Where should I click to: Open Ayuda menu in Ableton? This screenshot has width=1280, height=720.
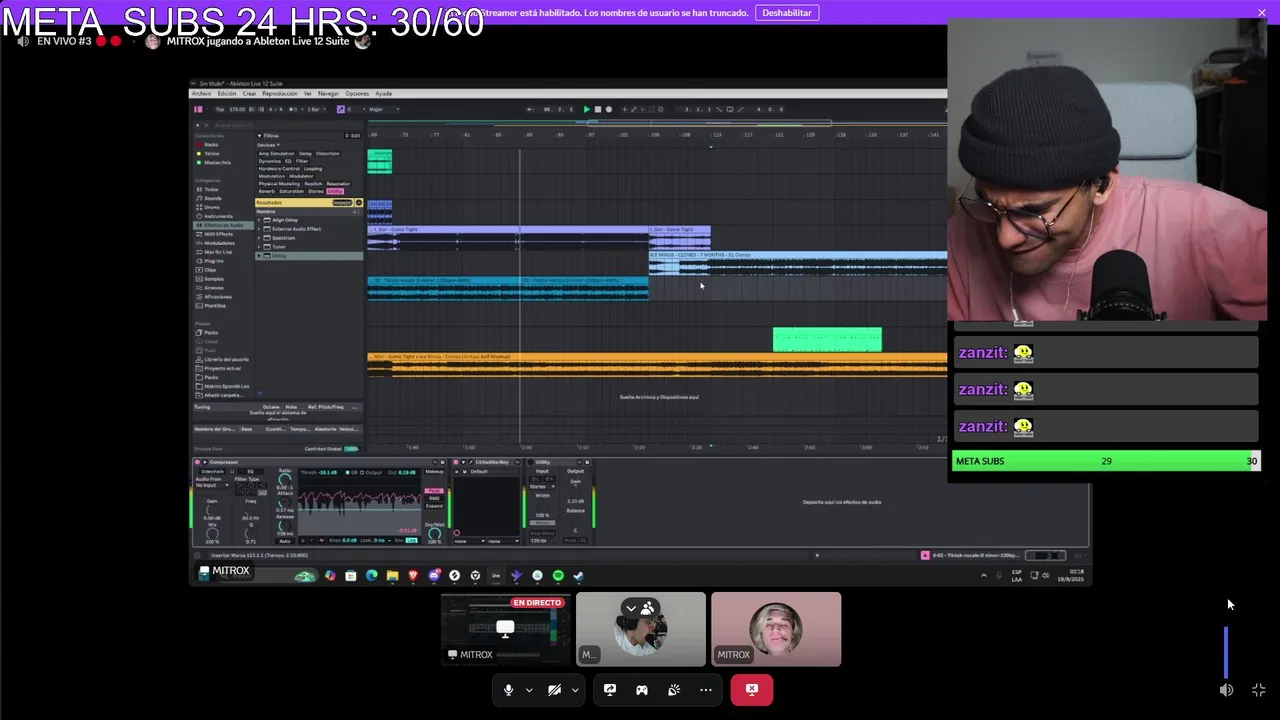coord(384,94)
